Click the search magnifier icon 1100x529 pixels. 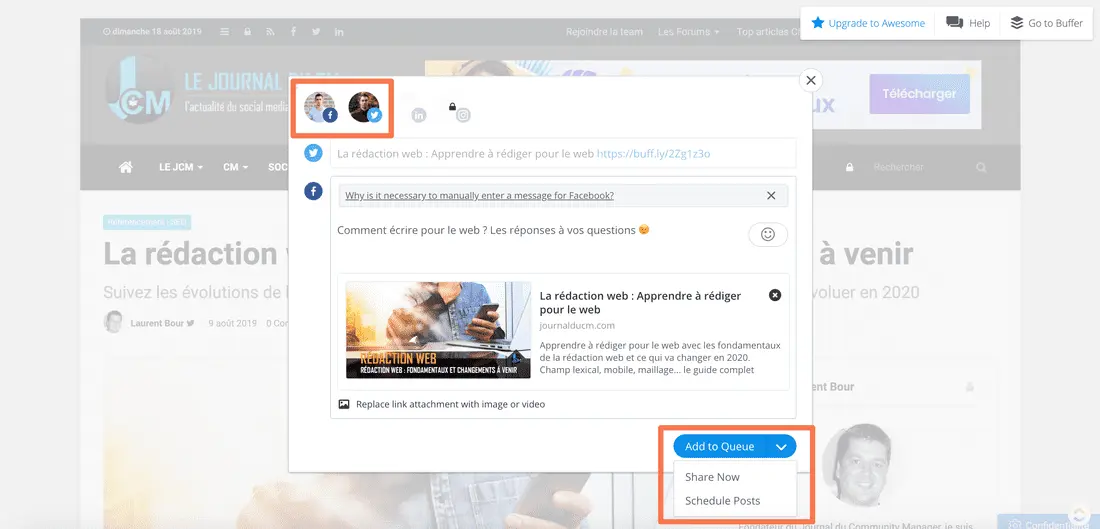pyautogui.click(x=981, y=167)
